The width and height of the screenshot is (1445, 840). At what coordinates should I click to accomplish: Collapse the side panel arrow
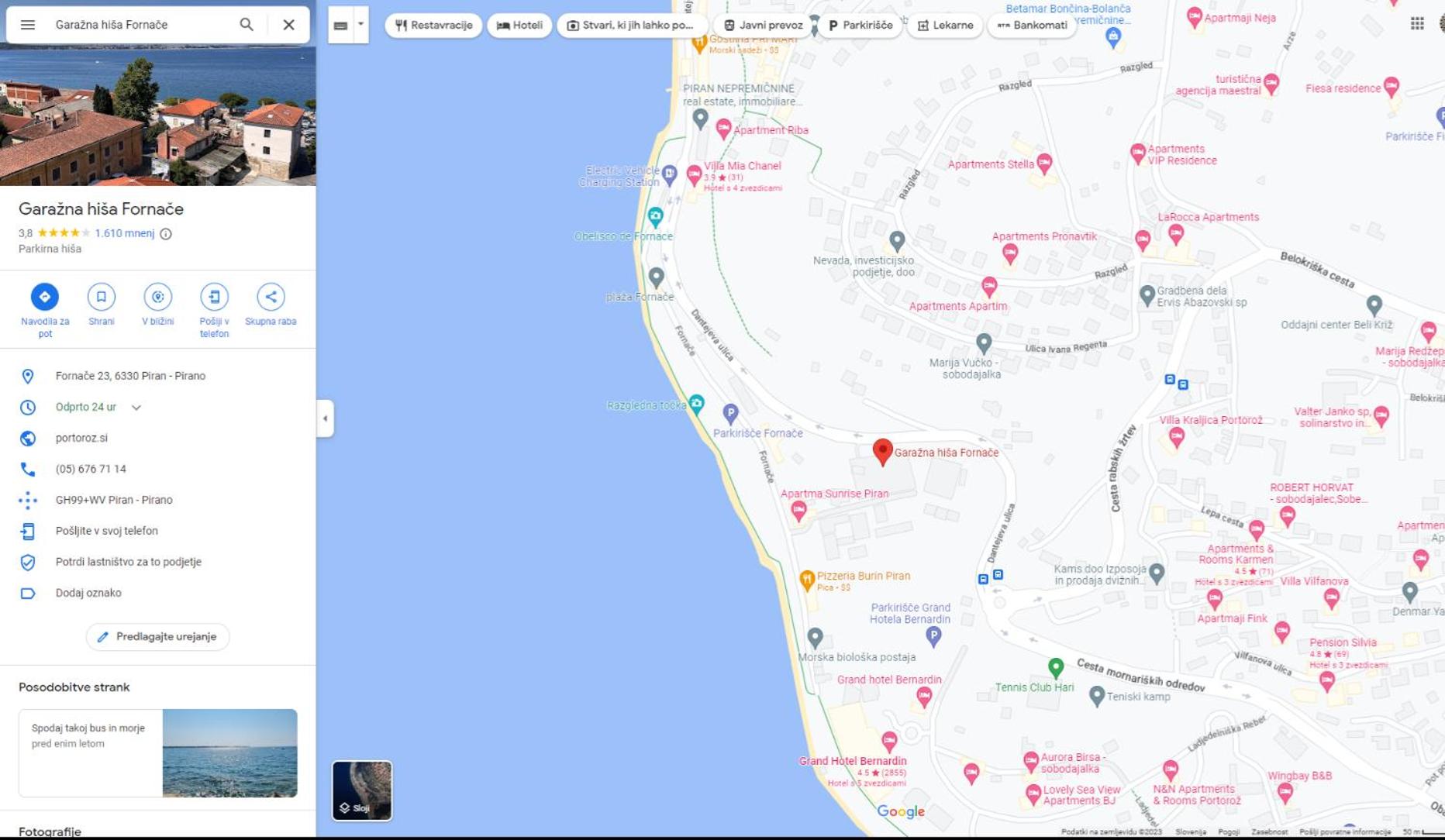(x=326, y=418)
